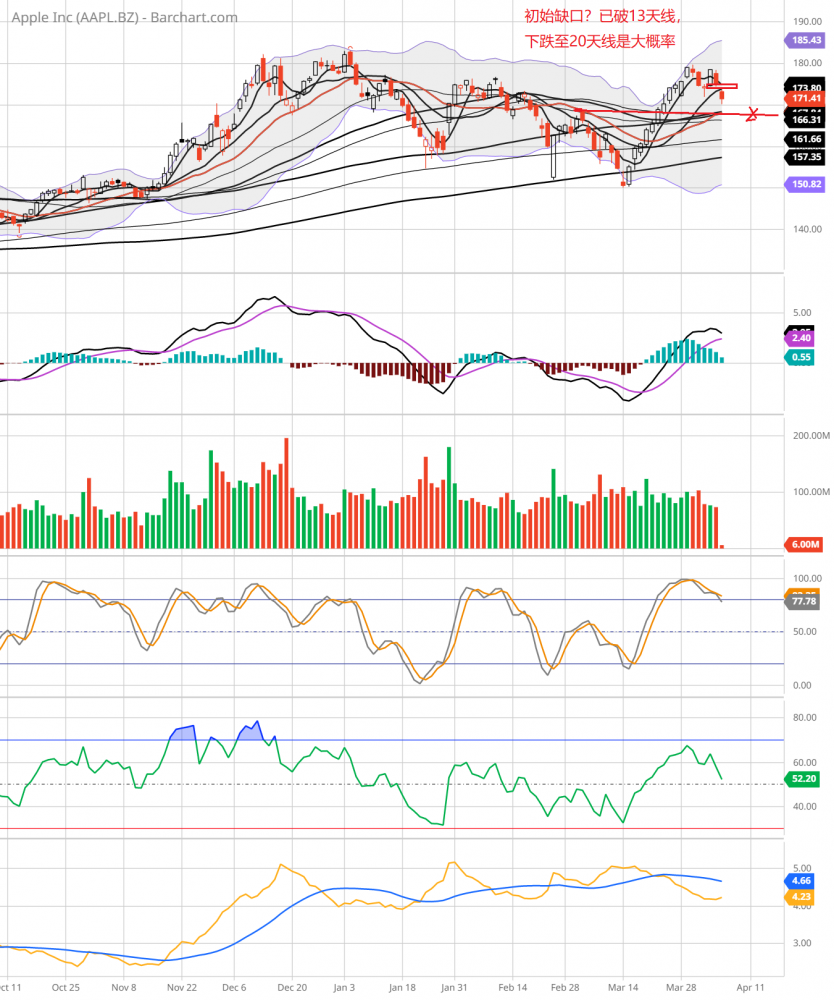Click the red X marker on horizontal line
The image size is (834, 1000).
[x=753, y=114]
